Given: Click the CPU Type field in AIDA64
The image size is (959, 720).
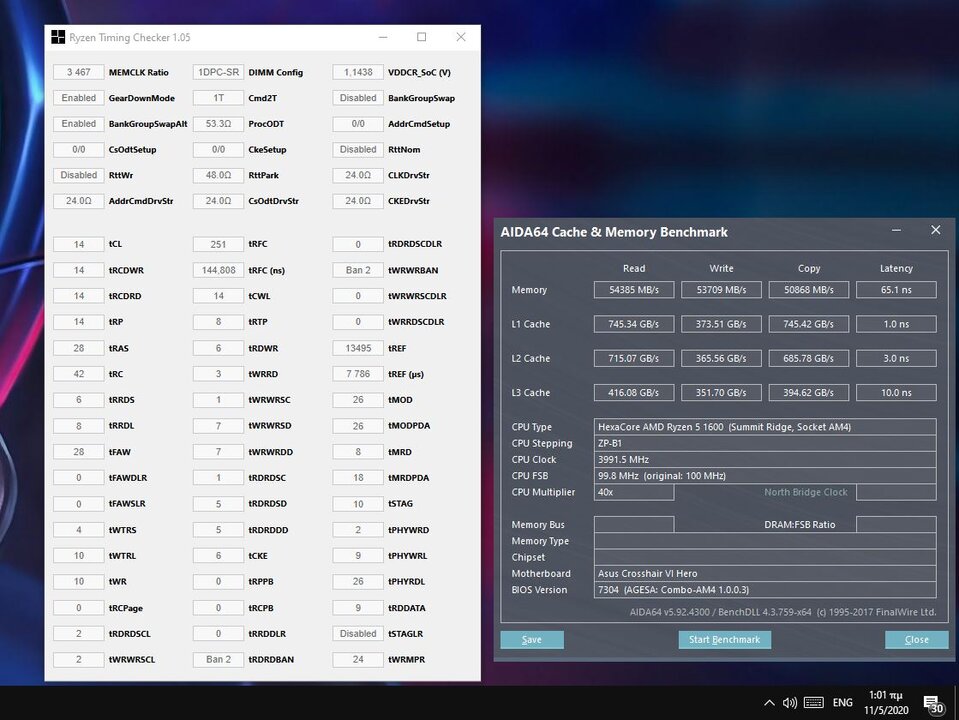Looking at the screenshot, I should click(765, 427).
